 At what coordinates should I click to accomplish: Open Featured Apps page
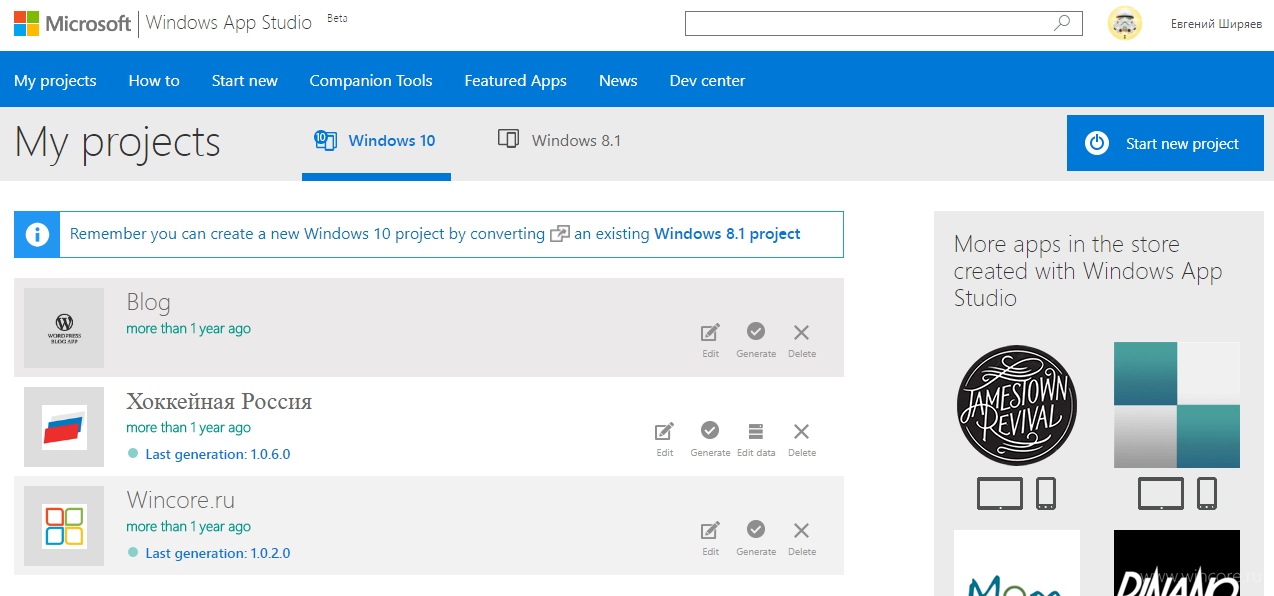(516, 81)
